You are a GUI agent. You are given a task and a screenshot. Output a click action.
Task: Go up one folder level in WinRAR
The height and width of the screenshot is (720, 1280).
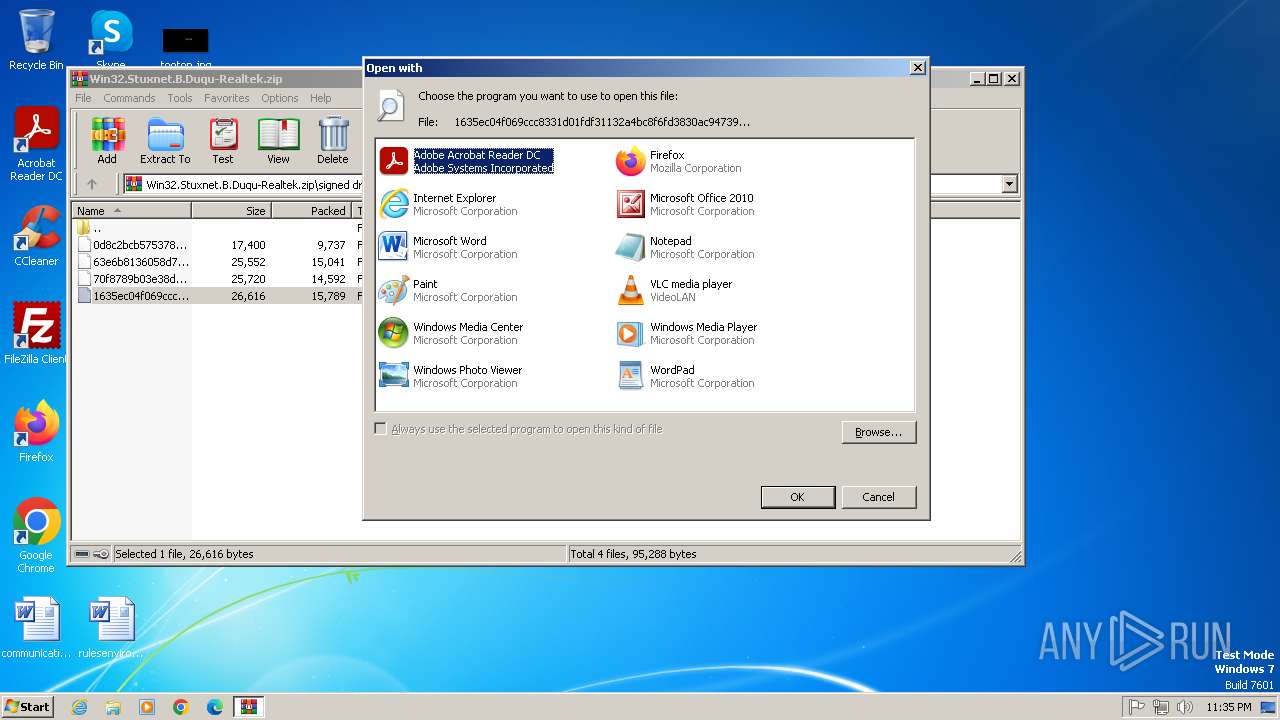click(92, 184)
